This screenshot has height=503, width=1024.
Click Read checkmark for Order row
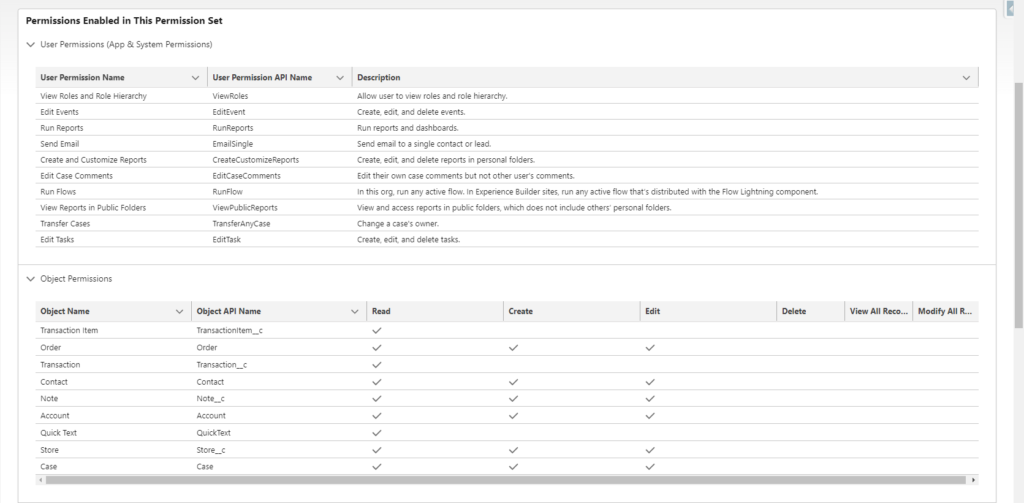pos(376,348)
